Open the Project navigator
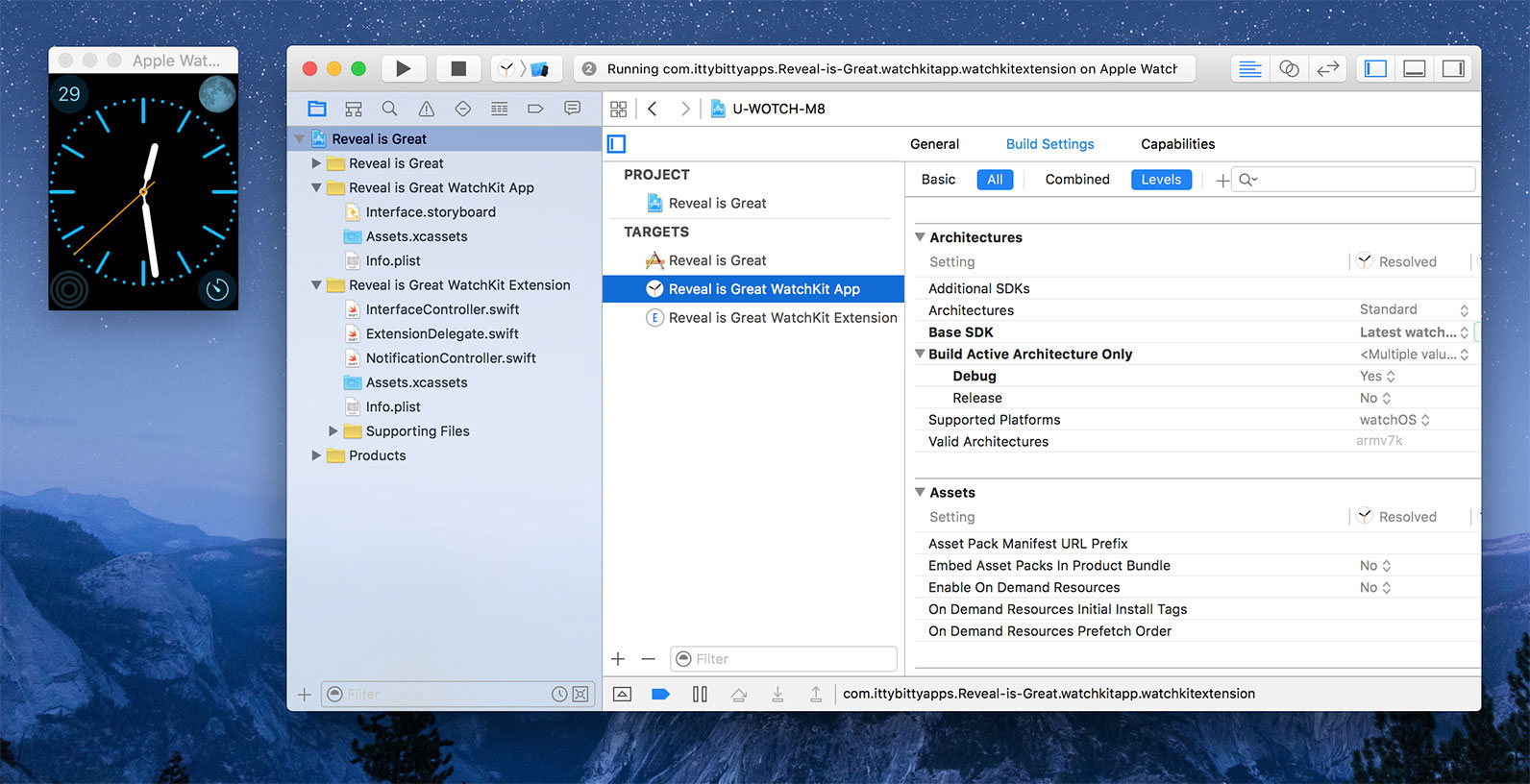1530x784 pixels. (317, 109)
